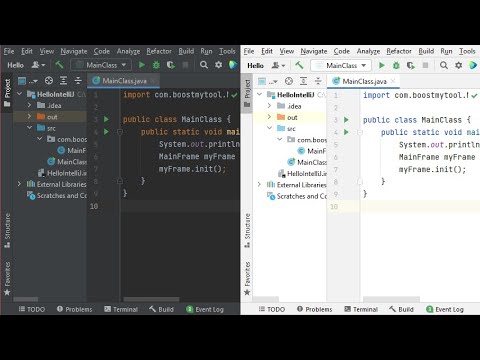Open Refactor menu in dark window
The width and height of the screenshot is (480, 360).
(x=159, y=51)
